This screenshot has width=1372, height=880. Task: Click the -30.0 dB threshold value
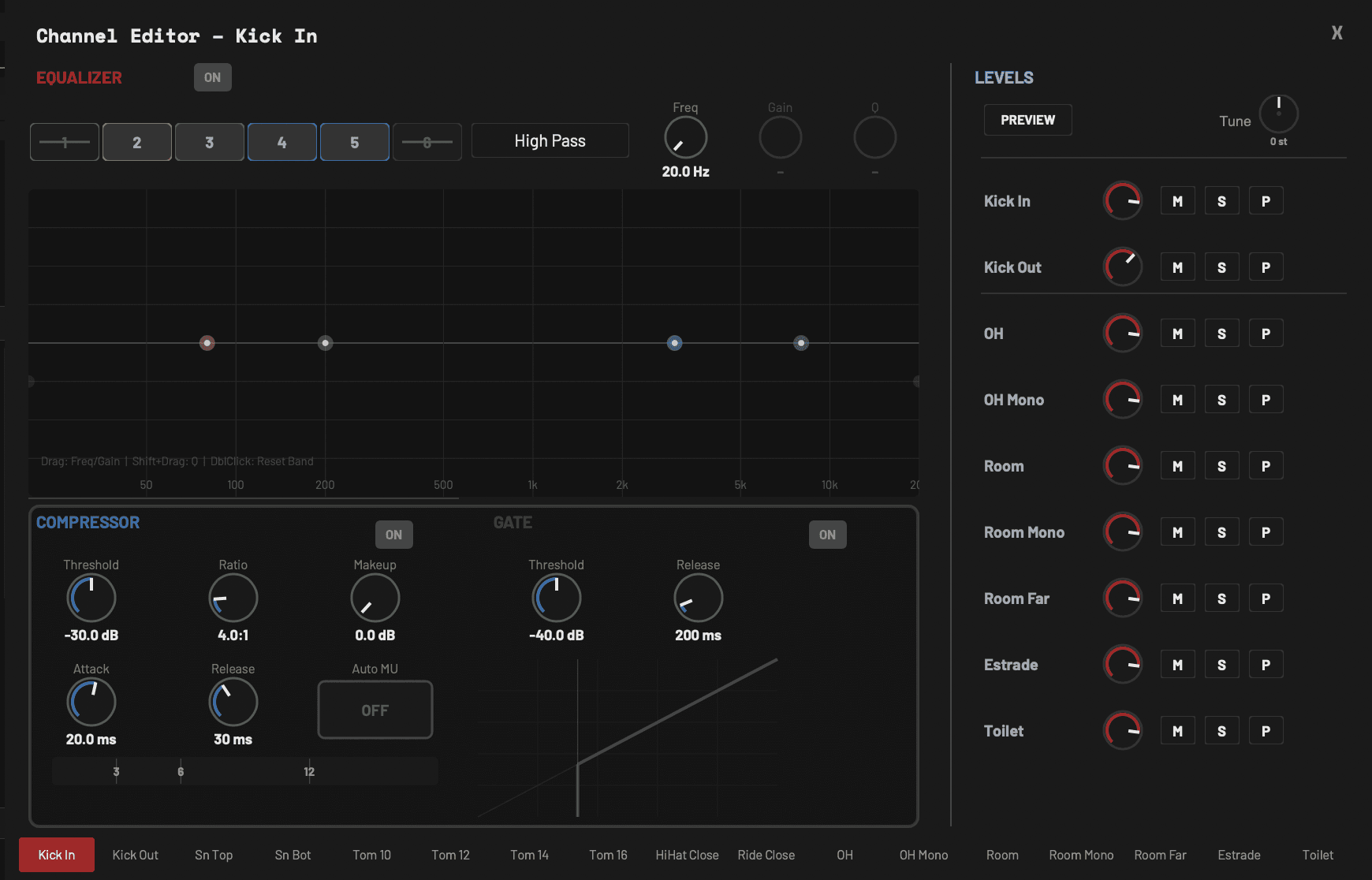(x=91, y=635)
